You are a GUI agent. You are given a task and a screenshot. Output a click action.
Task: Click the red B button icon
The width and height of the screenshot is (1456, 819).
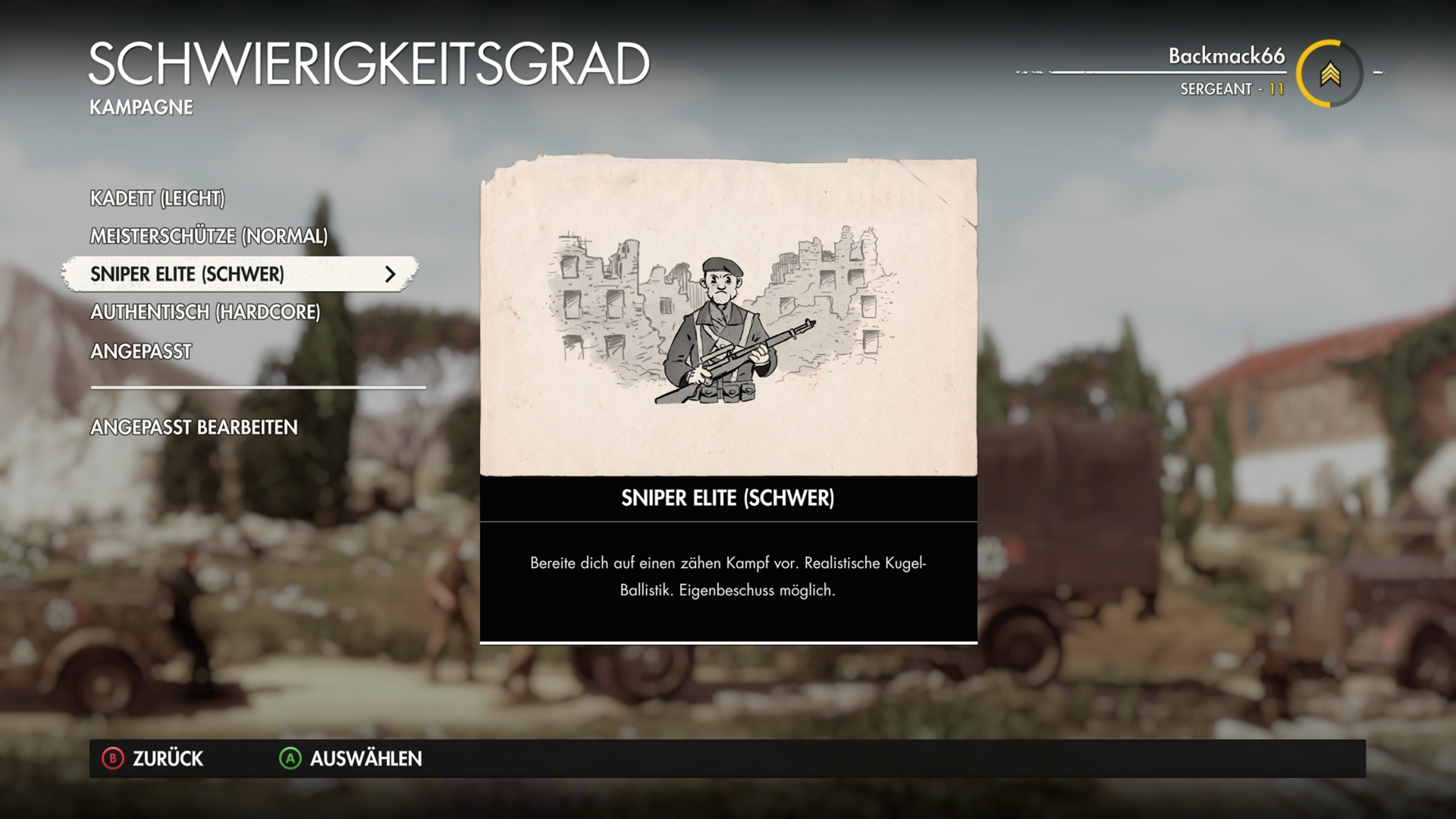112,758
